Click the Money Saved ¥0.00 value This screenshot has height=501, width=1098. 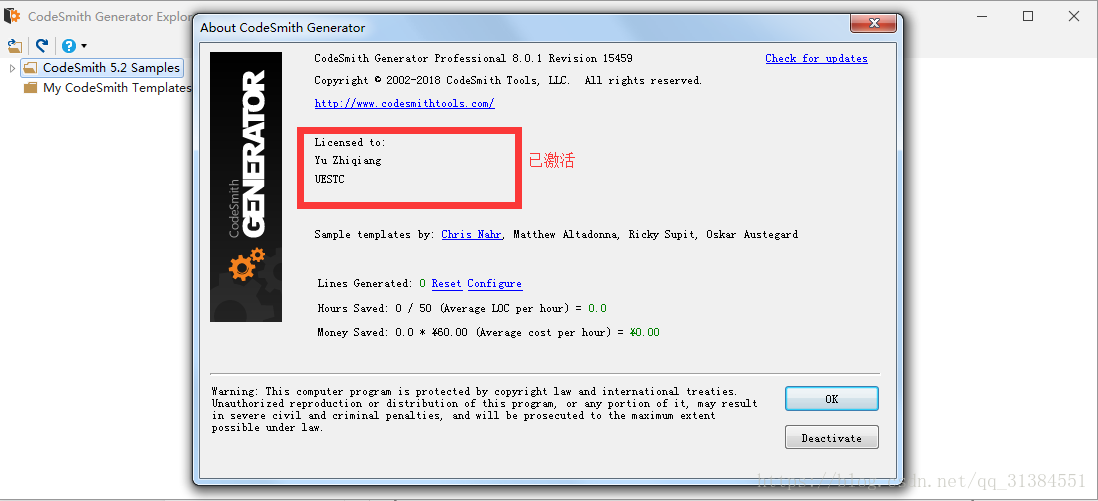(x=644, y=332)
